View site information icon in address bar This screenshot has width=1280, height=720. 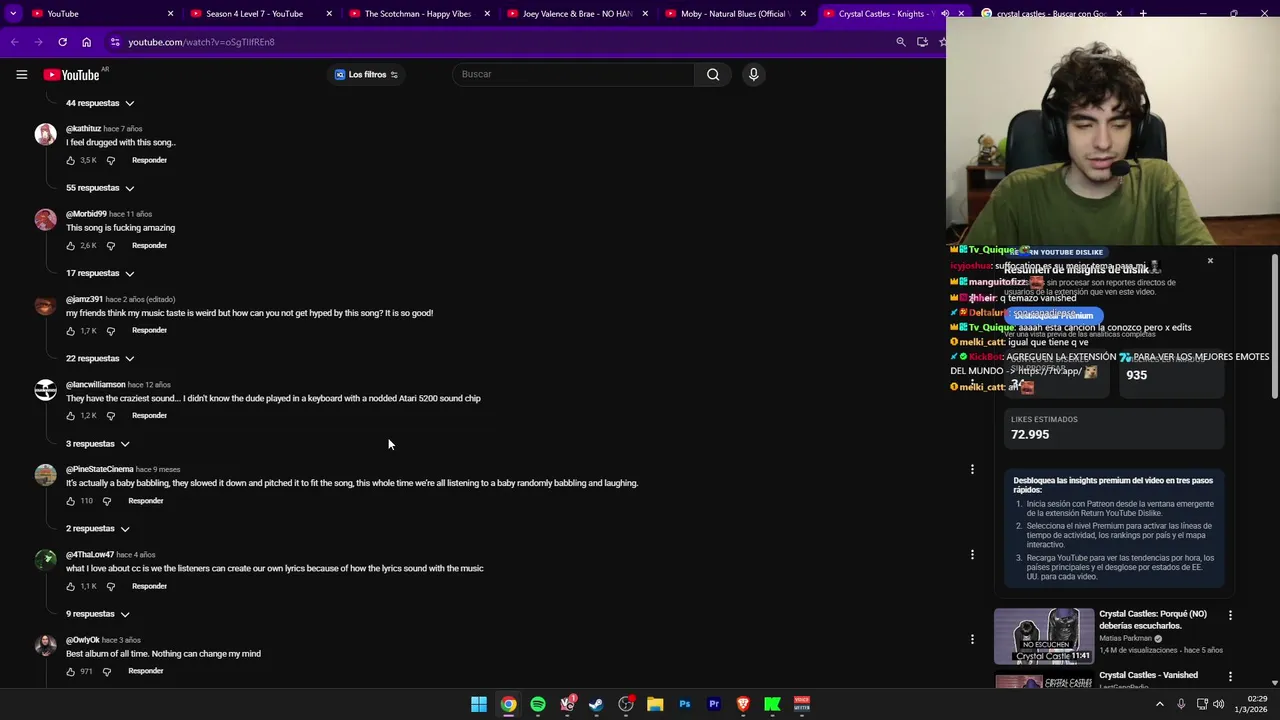click(115, 42)
